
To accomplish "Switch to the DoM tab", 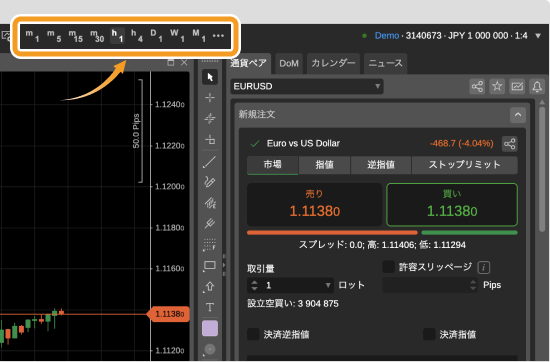I will click(x=289, y=63).
